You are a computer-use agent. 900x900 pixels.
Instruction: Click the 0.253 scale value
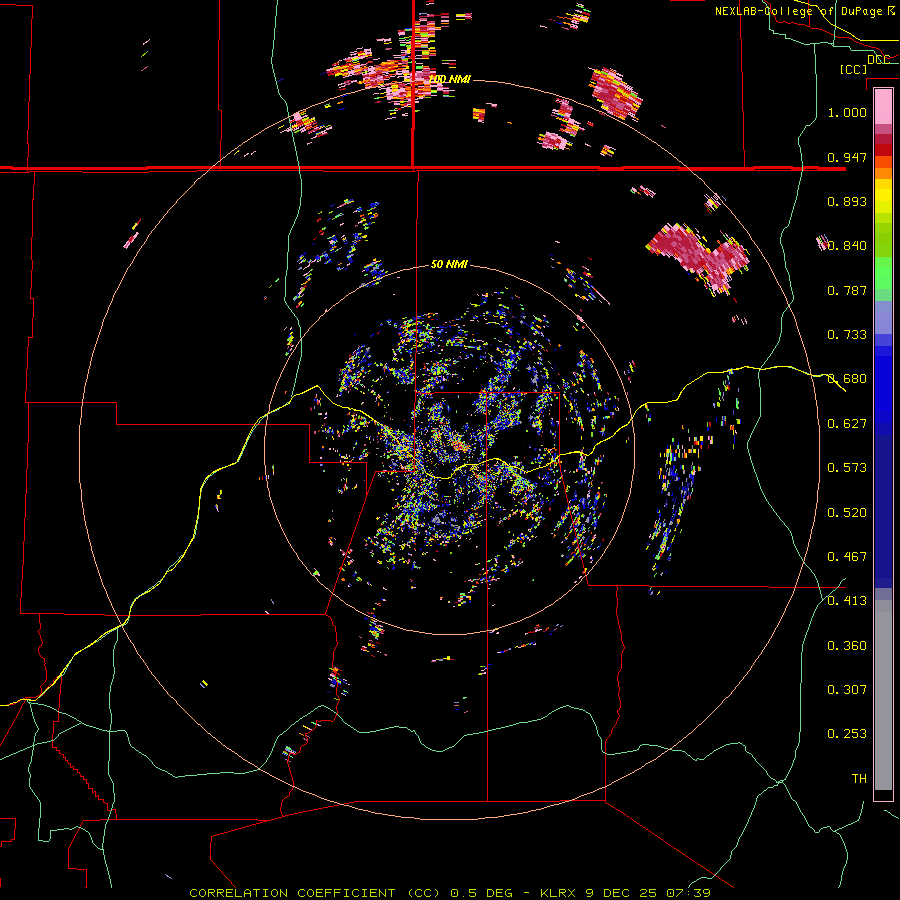coord(847,734)
